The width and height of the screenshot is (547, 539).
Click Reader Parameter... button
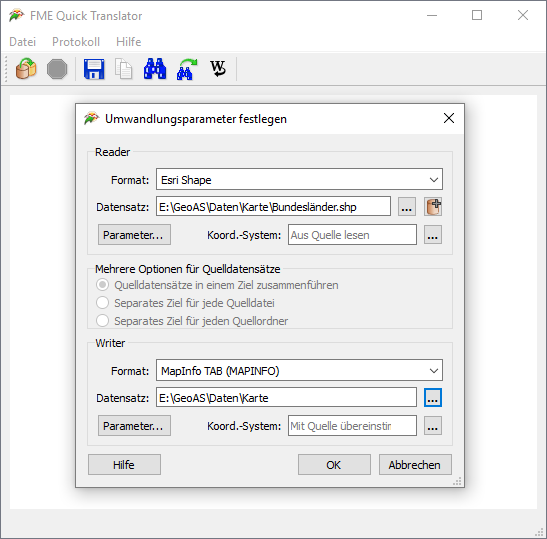[x=134, y=235]
